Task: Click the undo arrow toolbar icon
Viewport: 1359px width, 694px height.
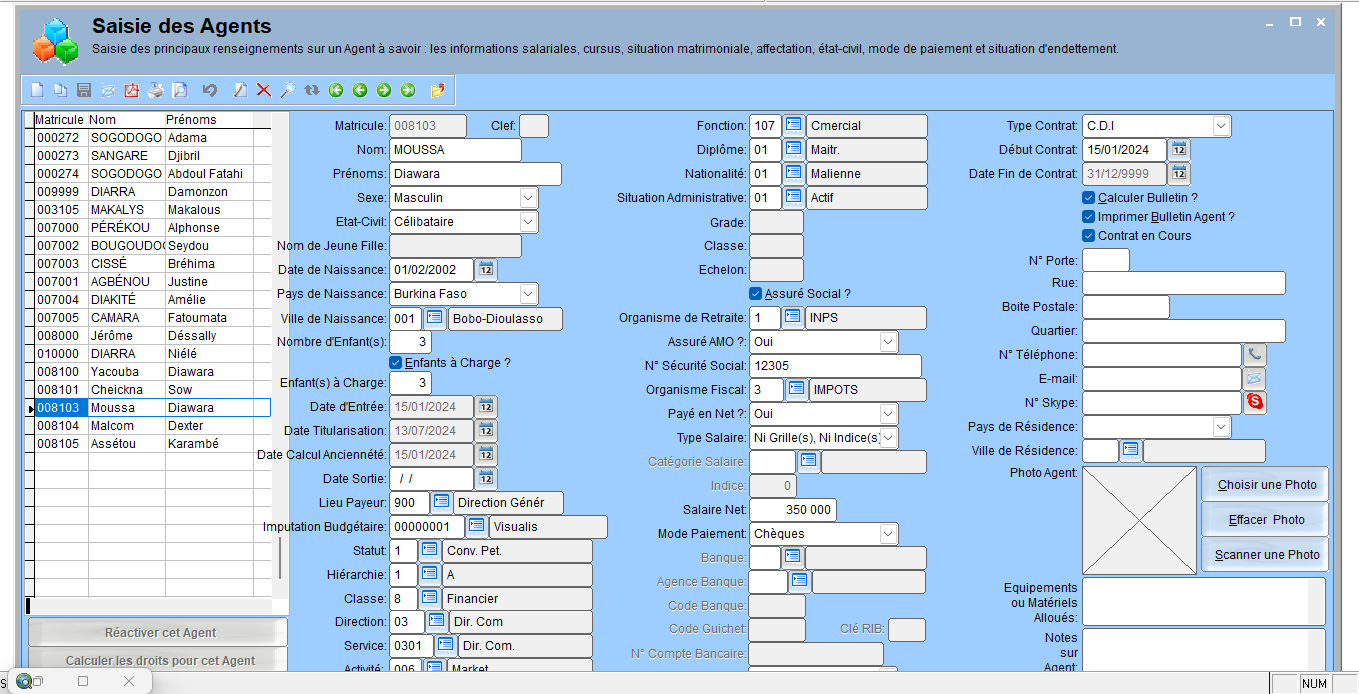Action: [210, 90]
